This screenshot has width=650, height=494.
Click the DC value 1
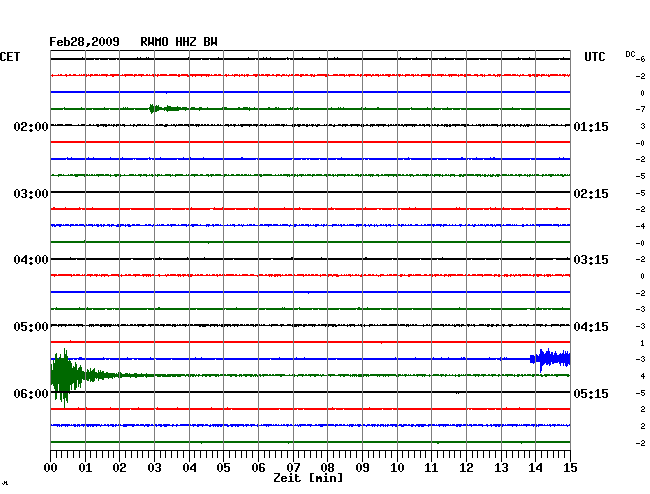643,343
